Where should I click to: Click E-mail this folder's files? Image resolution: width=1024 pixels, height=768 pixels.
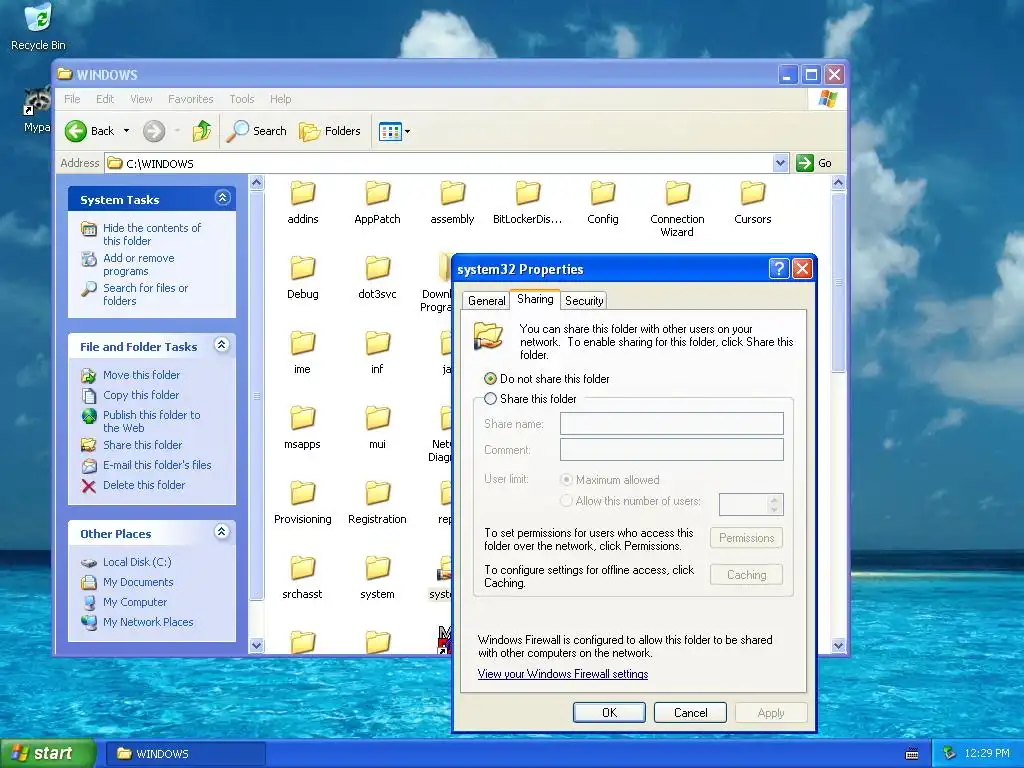pyautogui.click(x=157, y=465)
